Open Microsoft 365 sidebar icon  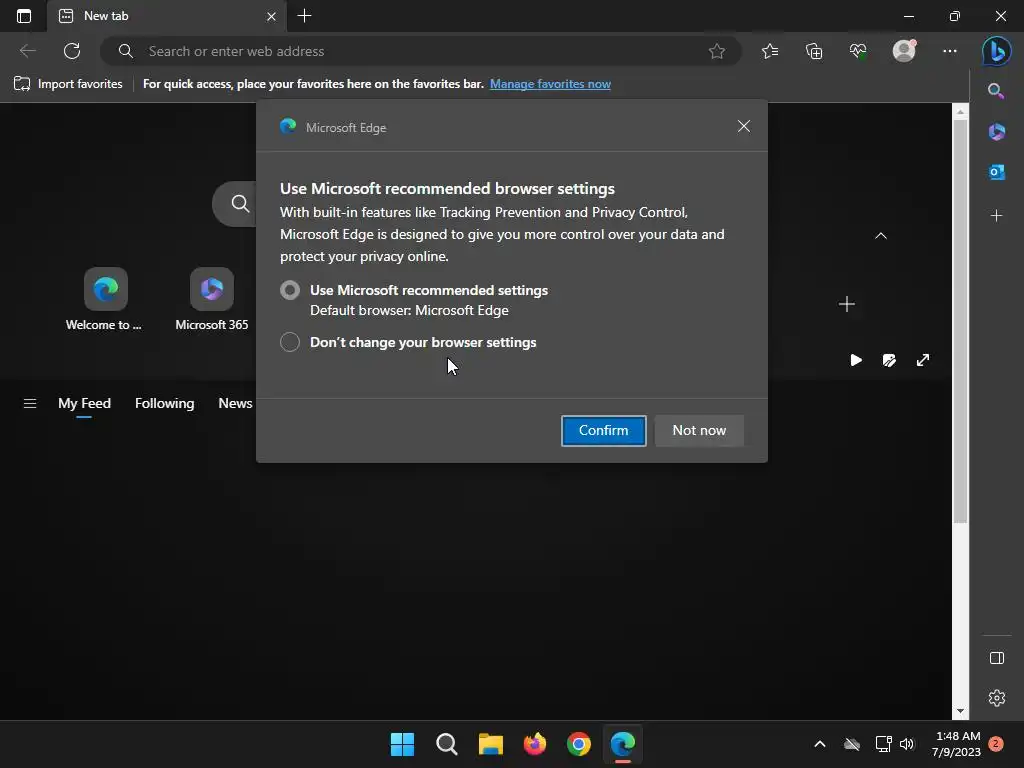997,132
